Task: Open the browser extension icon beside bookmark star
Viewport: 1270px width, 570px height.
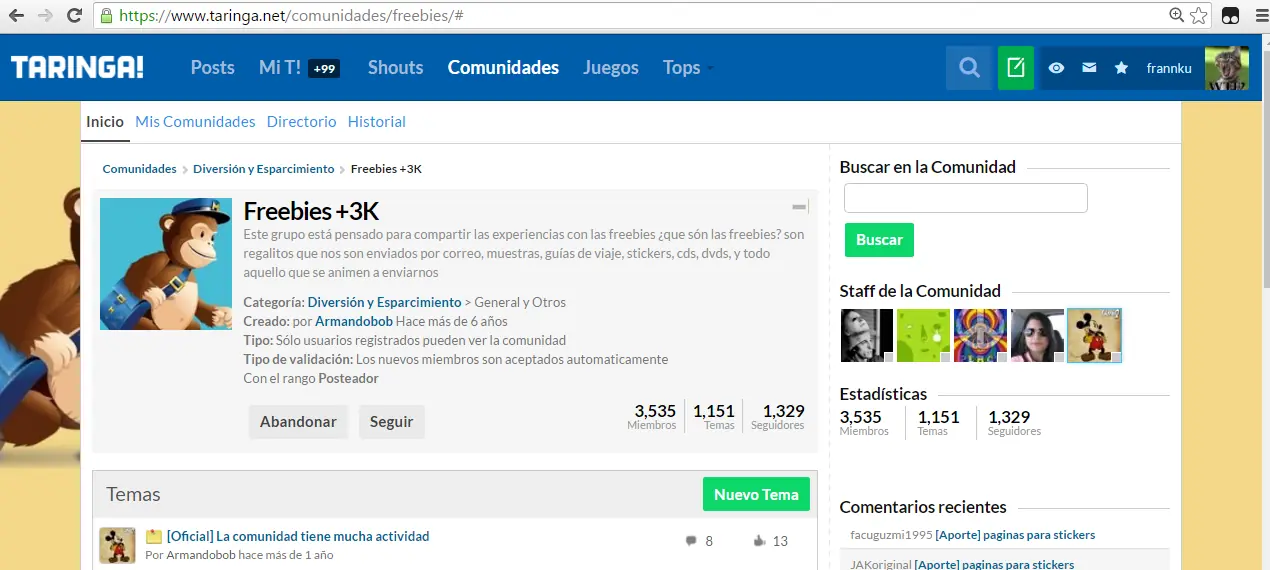Action: pos(1230,16)
